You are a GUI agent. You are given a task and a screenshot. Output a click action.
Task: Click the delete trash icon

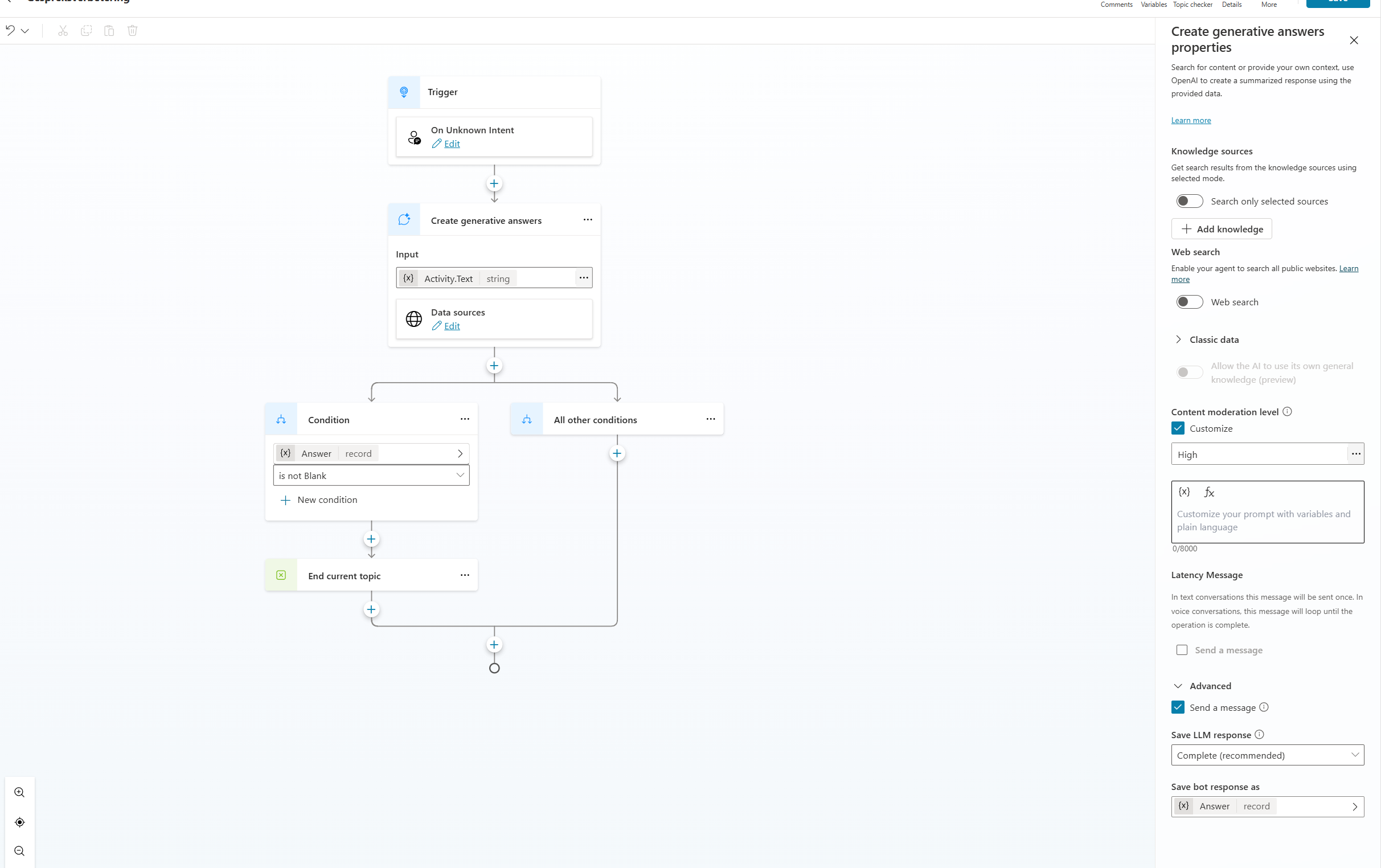(x=133, y=31)
